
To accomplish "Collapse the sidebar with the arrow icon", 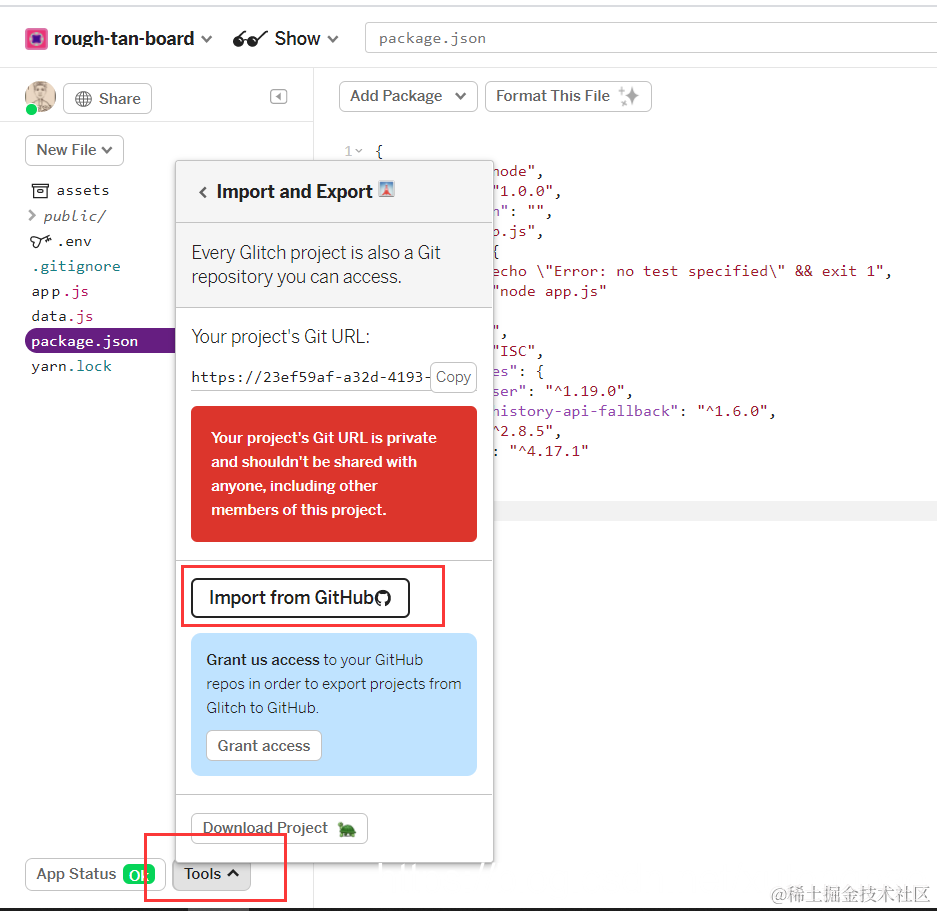I will (x=278, y=97).
